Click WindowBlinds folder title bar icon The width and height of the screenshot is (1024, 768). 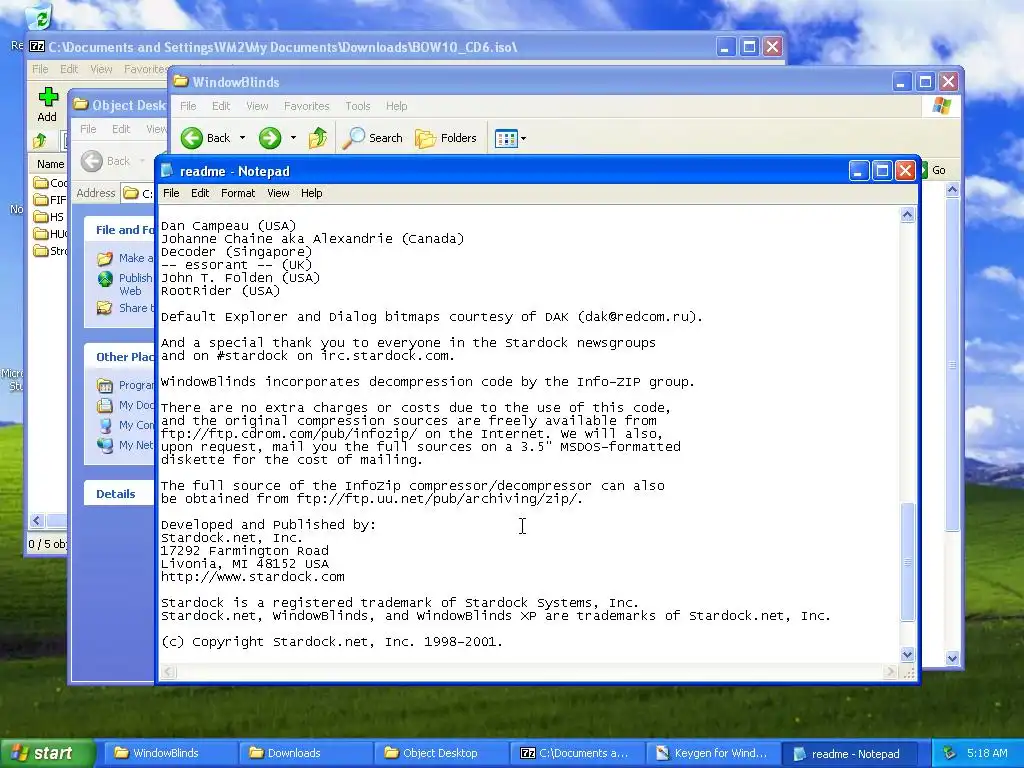tap(181, 82)
